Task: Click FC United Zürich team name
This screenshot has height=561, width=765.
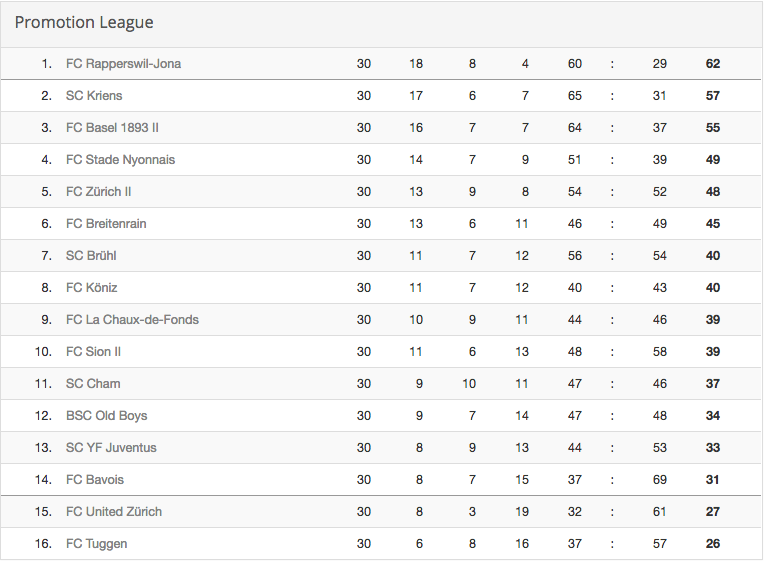Action: pyautogui.click(x=114, y=512)
